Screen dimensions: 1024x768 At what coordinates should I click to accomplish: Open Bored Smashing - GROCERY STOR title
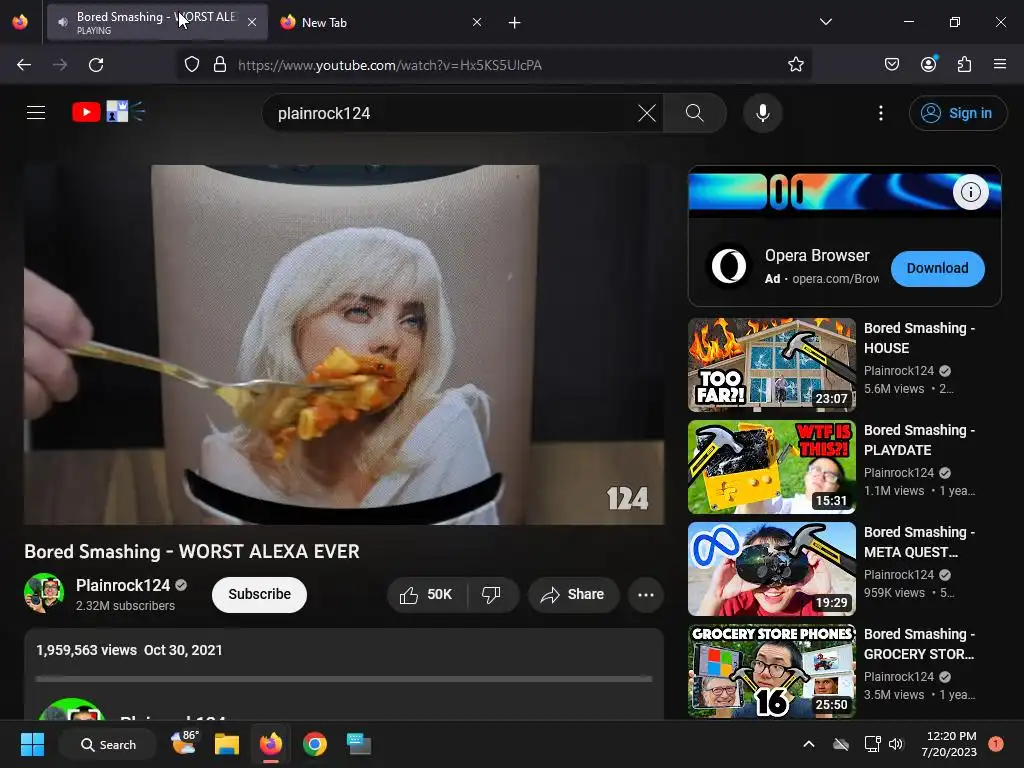click(x=919, y=644)
